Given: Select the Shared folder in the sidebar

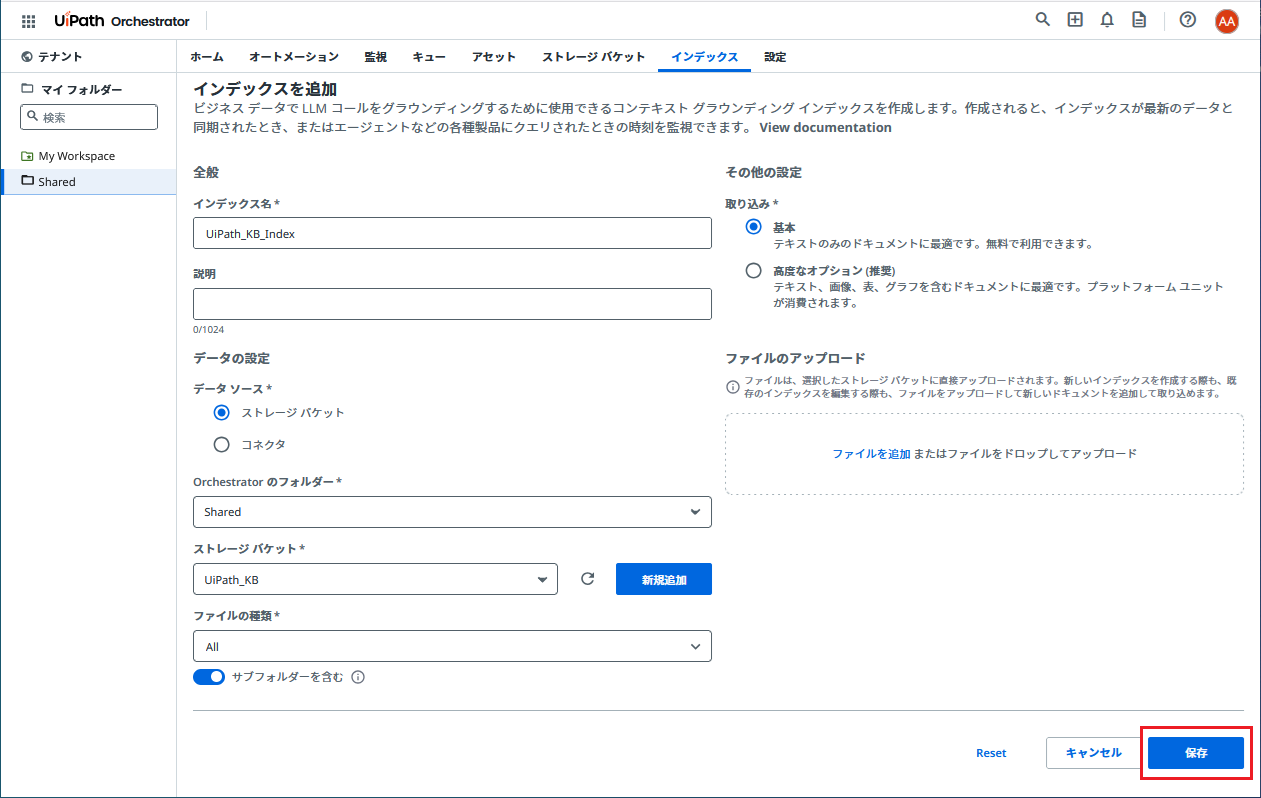Looking at the screenshot, I should [x=88, y=182].
